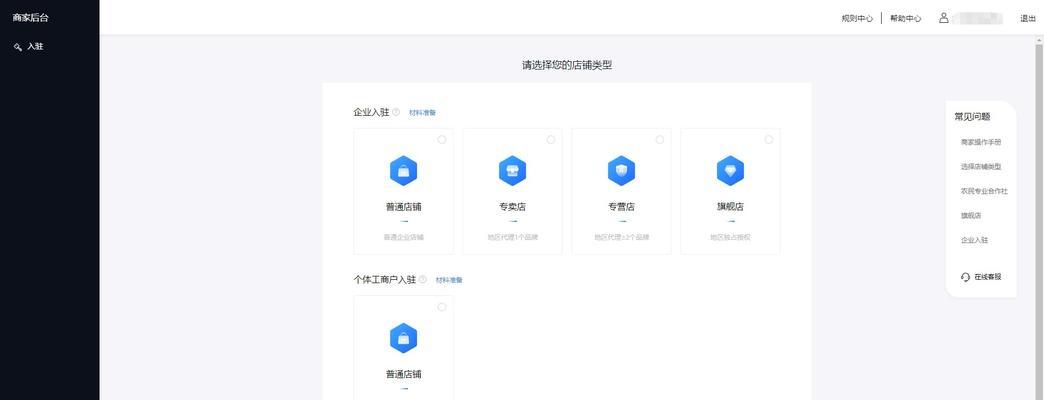1044x400 pixels.
Task: Select the 专营店 radio button
Action: click(x=660, y=140)
